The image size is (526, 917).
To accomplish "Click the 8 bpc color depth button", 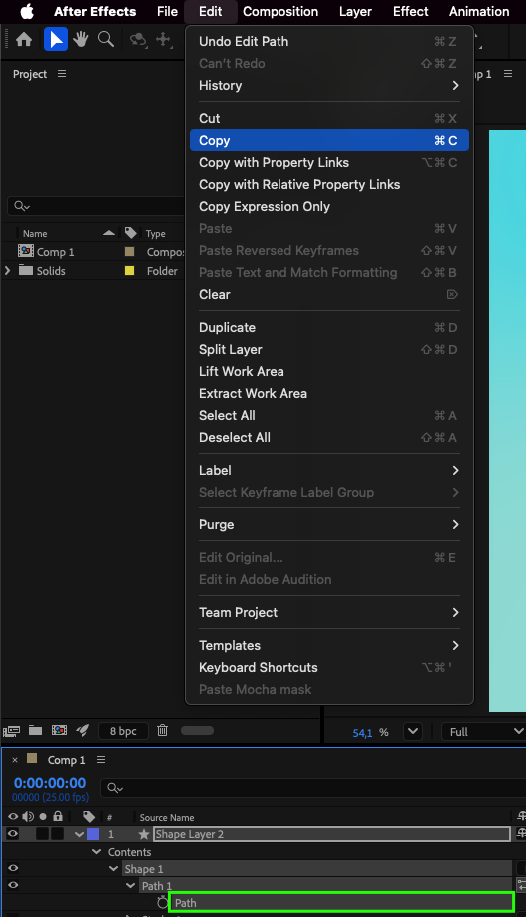I will [x=123, y=731].
